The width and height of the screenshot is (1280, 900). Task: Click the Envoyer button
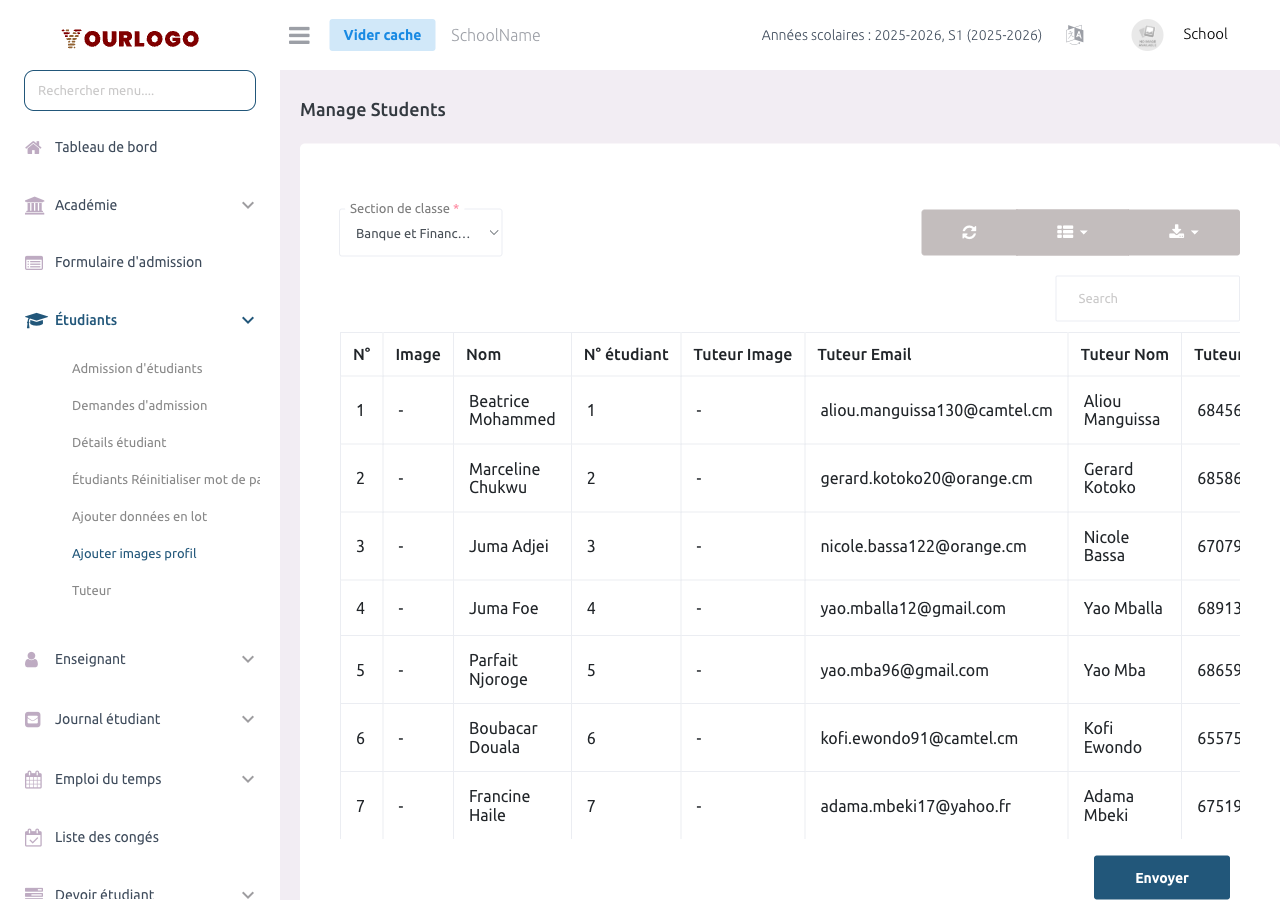tap(1161, 878)
